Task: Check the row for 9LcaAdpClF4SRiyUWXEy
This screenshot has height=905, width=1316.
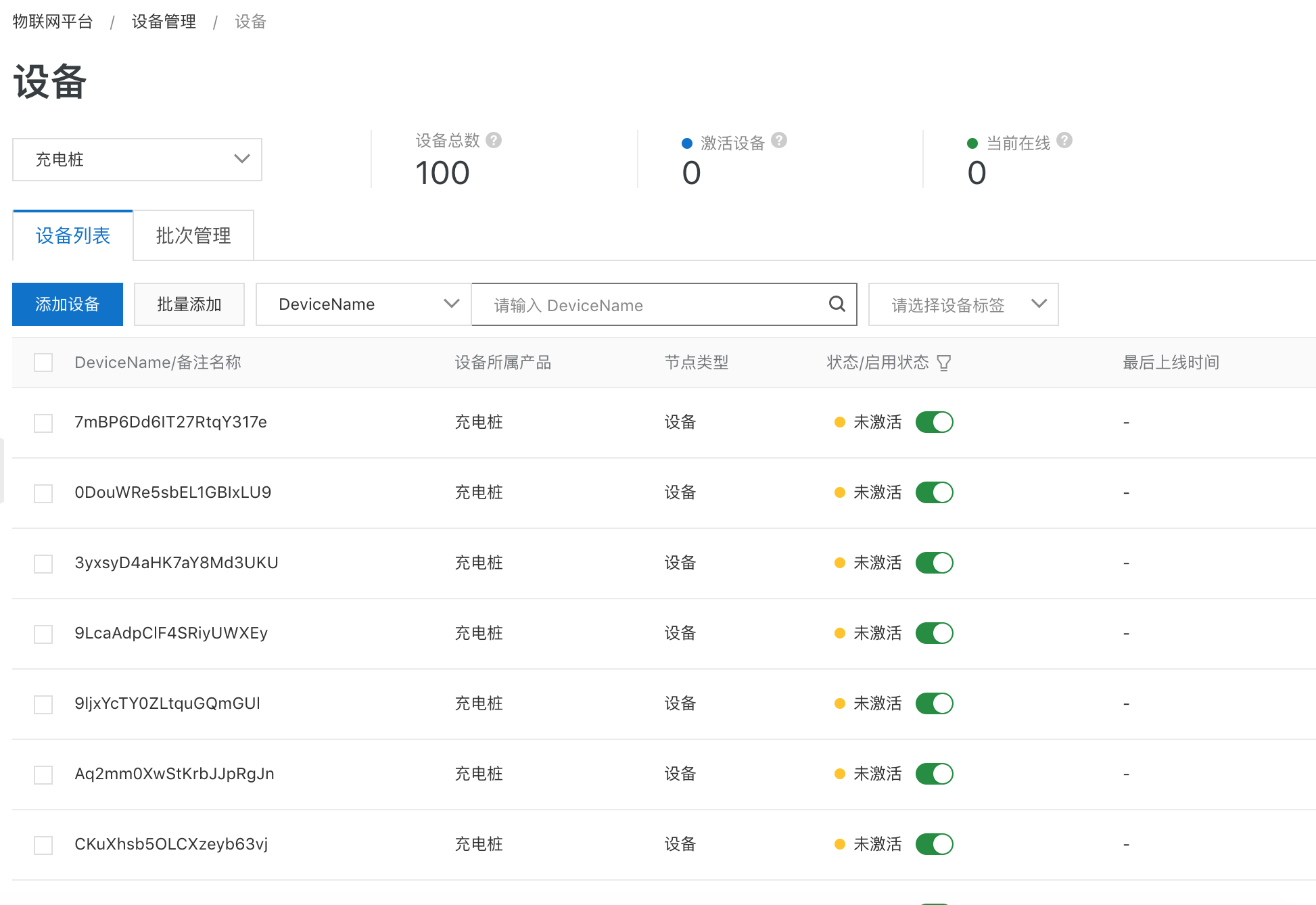Action: pos(43,634)
